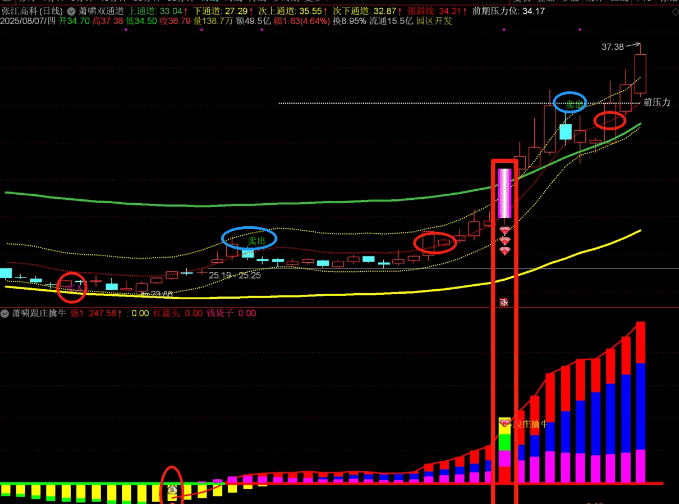Image resolution: width=679 pixels, height=504 pixels.
Task: Click the float value 流通15.5亿
Action: tap(391, 21)
